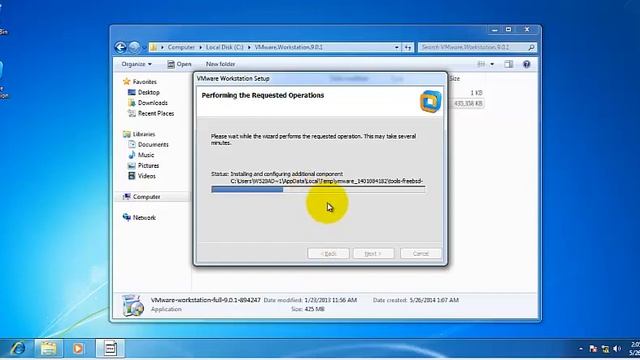Refresh the Explorer address bar
Viewport: 640px width, 360px height.
[x=408, y=47]
